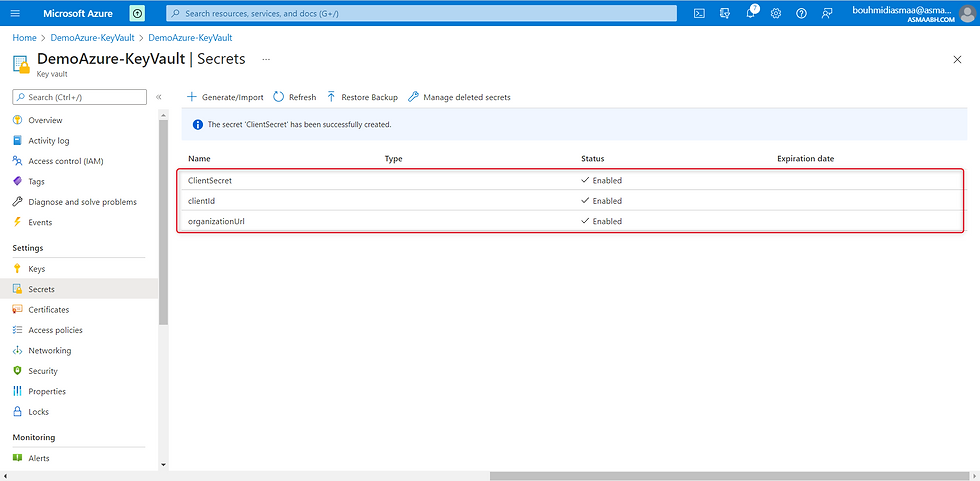Viewport: 980px width, 481px height.
Task: Click the sidebar scroll-down arrow
Action: click(x=164, y=464)
